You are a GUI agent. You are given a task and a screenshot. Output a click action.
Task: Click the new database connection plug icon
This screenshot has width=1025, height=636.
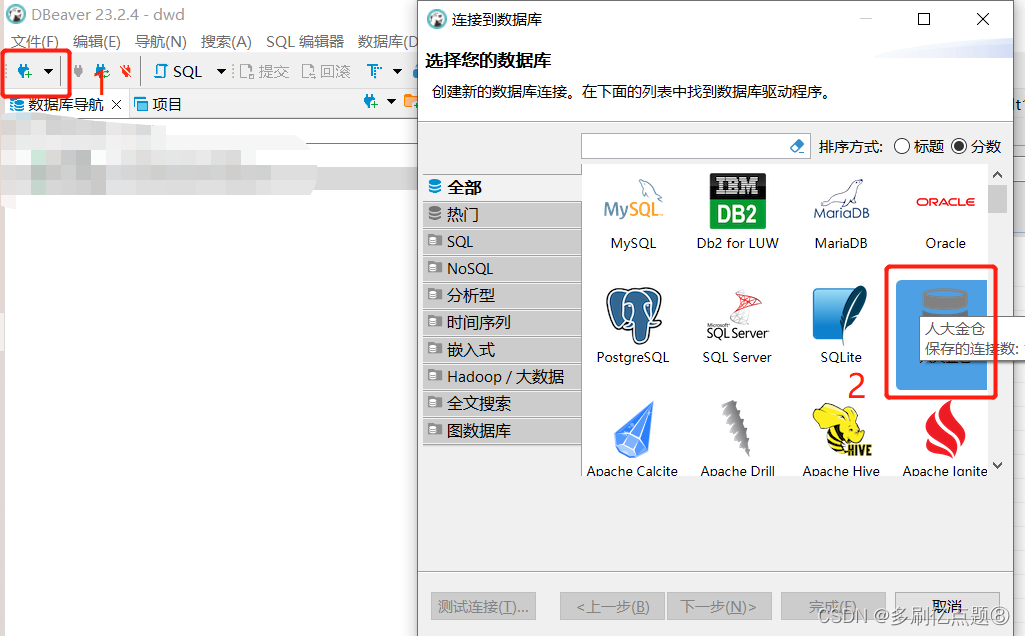[x=24, y=71]
